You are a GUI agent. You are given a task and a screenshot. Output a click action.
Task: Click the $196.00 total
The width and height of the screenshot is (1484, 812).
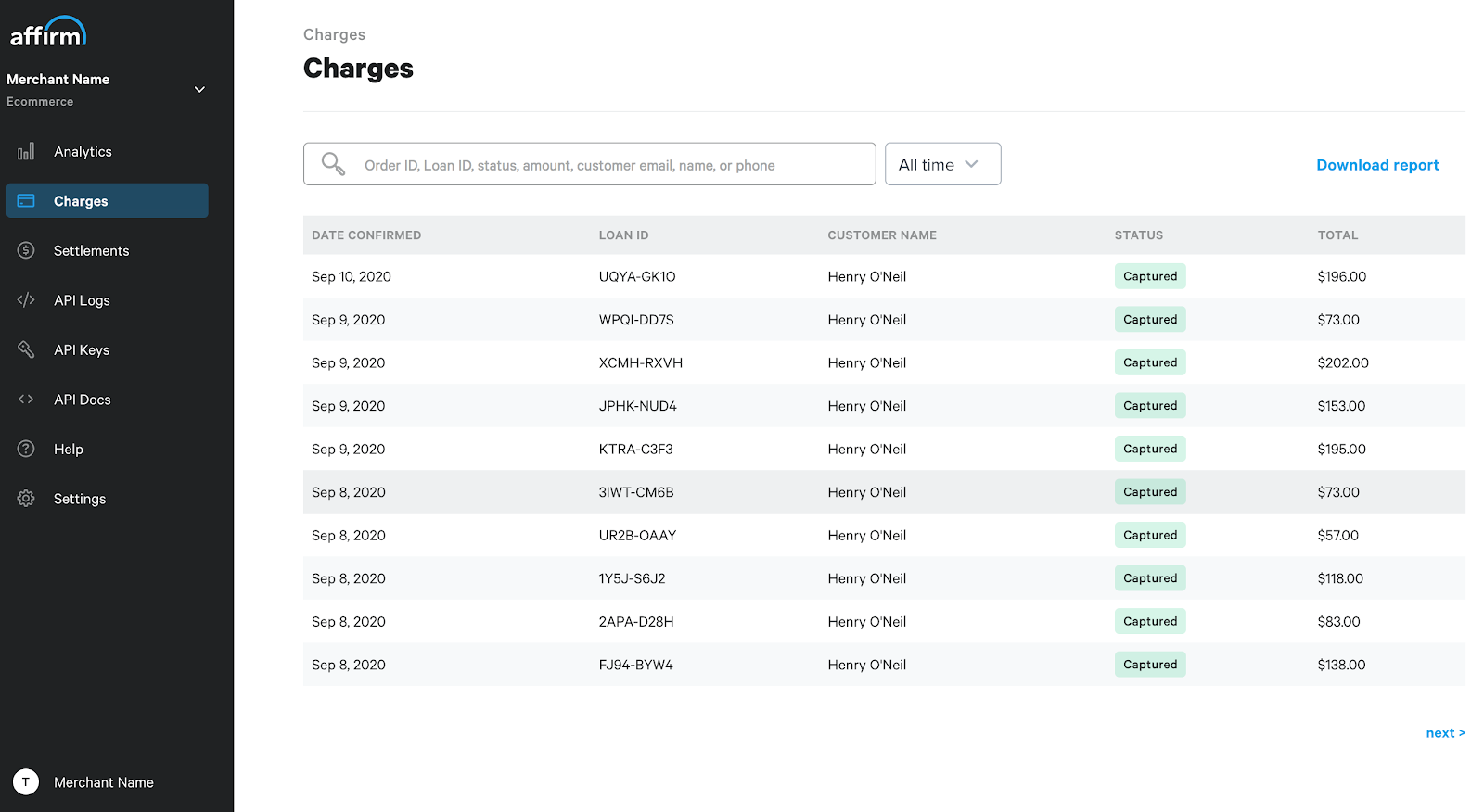click(x=1342, y=276)
